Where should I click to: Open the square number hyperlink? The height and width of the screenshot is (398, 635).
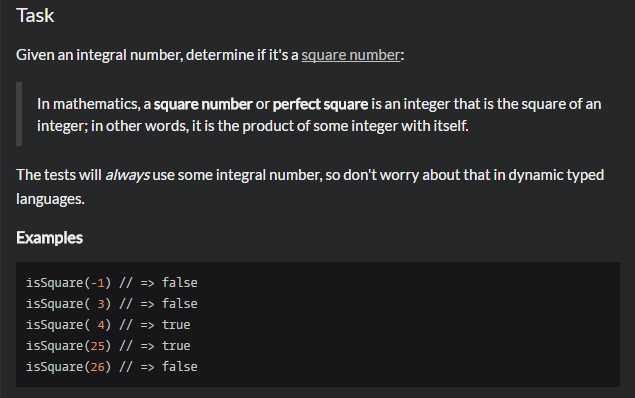(x=351, y=55)
